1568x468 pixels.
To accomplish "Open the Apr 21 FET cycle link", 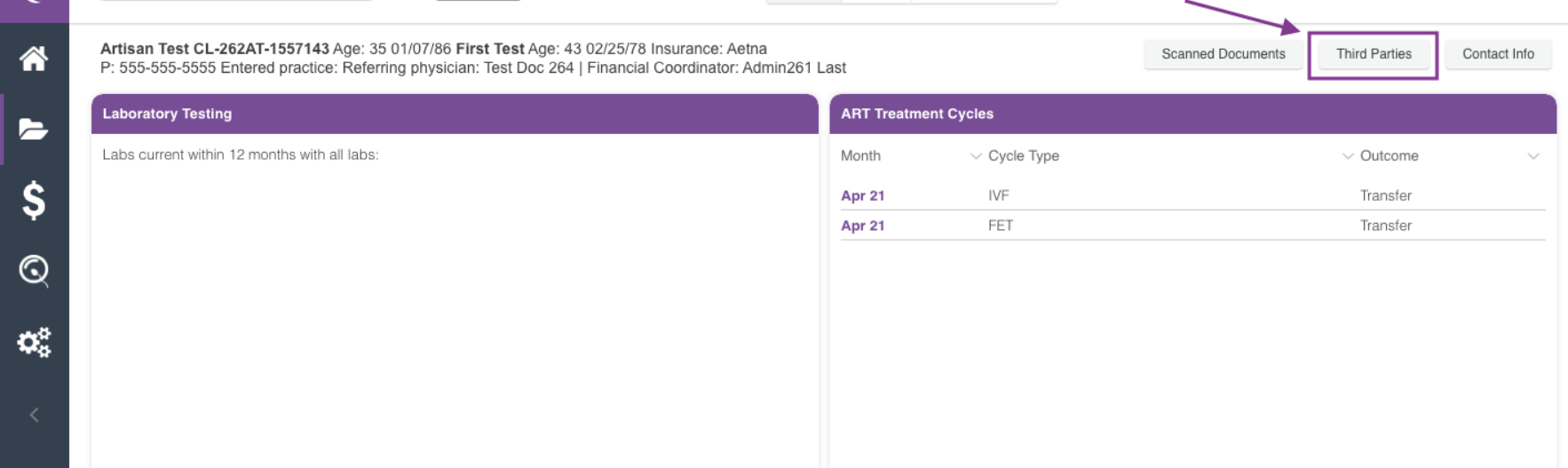I will click(x=862, y=226).
